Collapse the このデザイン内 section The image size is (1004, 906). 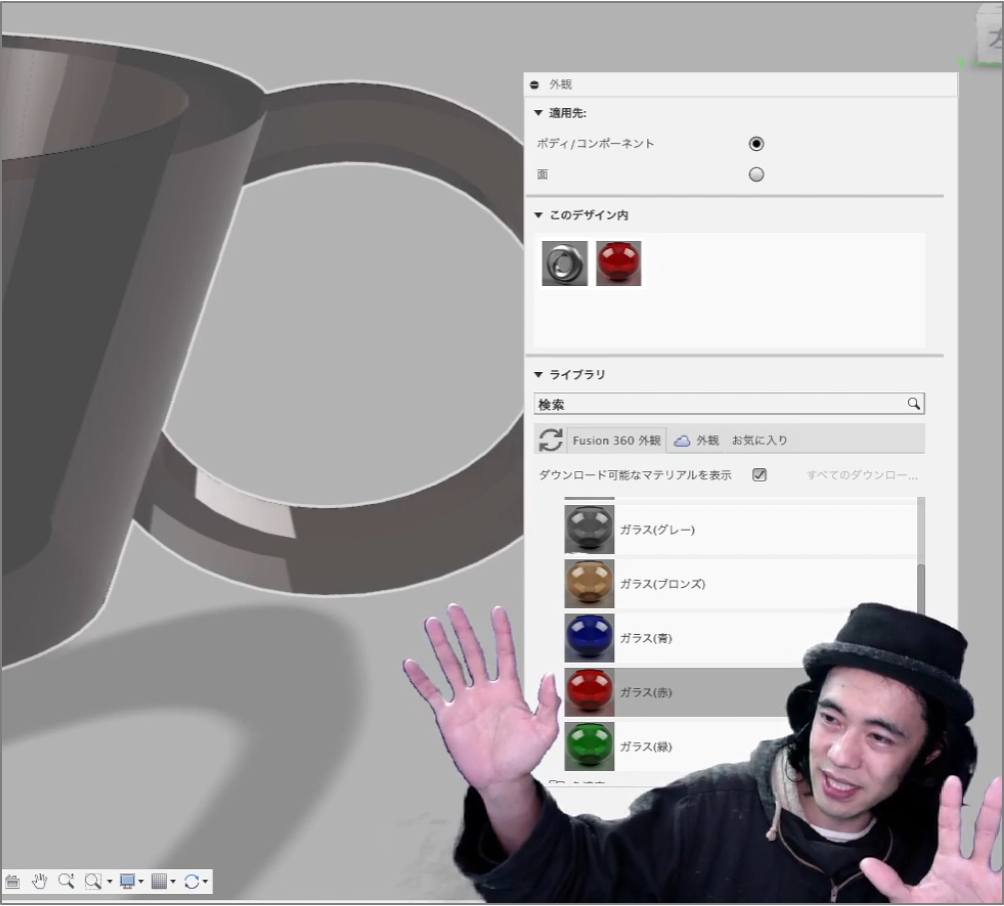point(539,215)
